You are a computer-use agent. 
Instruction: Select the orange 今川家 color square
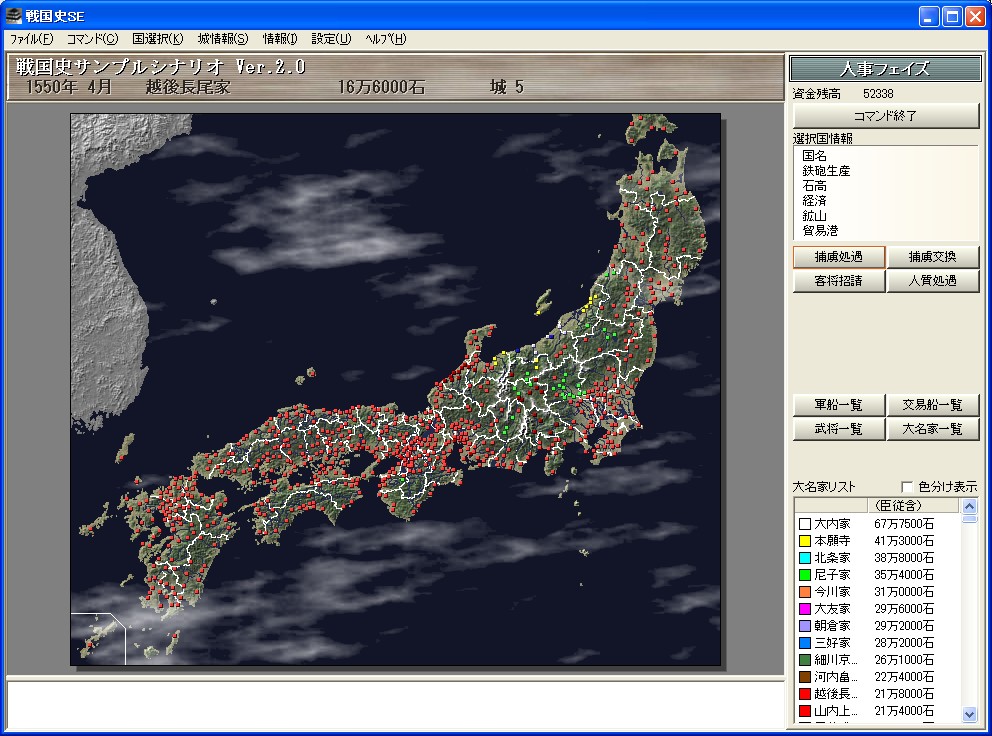click(x=805, y=592)
